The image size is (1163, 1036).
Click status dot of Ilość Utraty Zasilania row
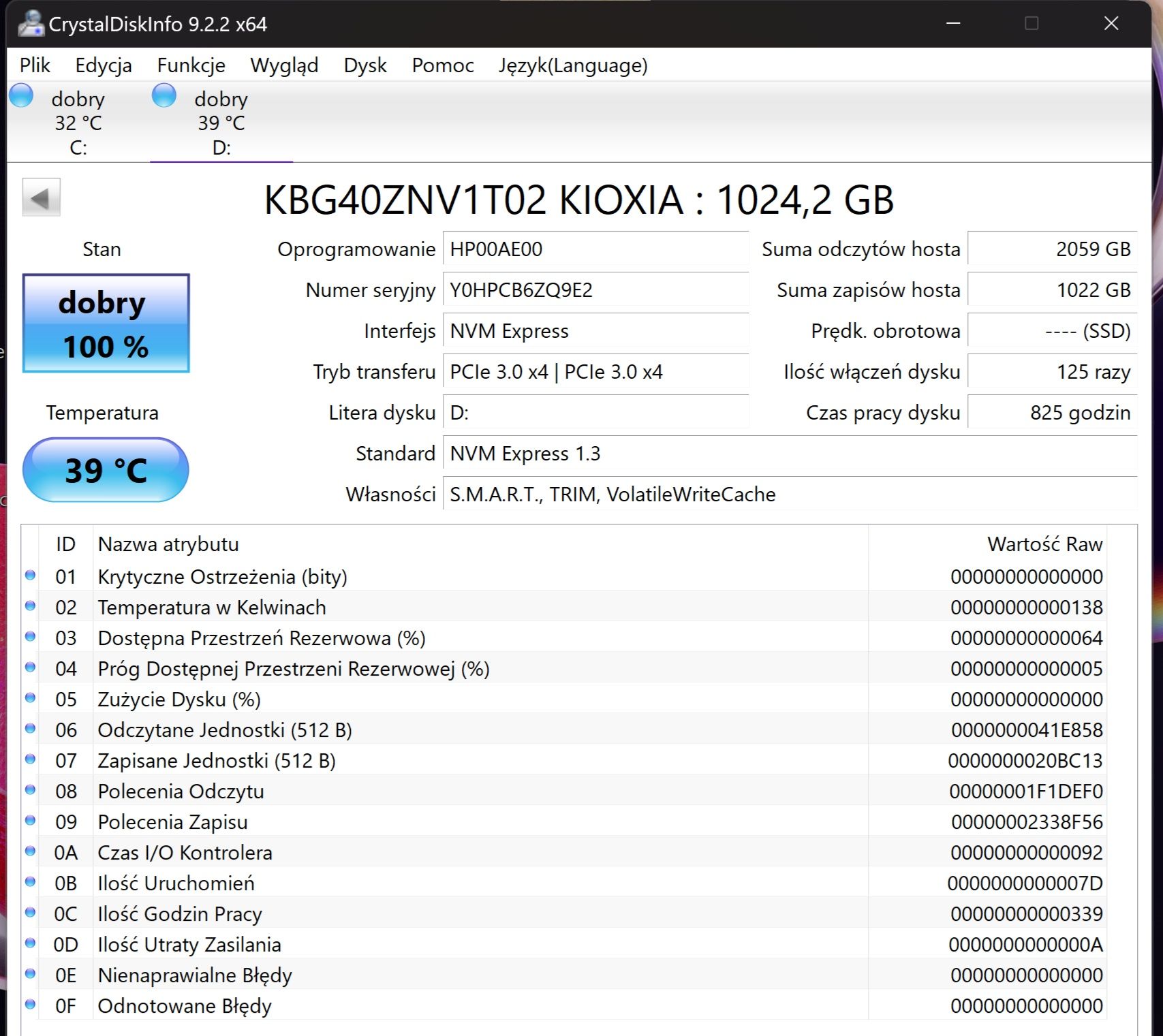pyautogui.click(x=30, y=943)
